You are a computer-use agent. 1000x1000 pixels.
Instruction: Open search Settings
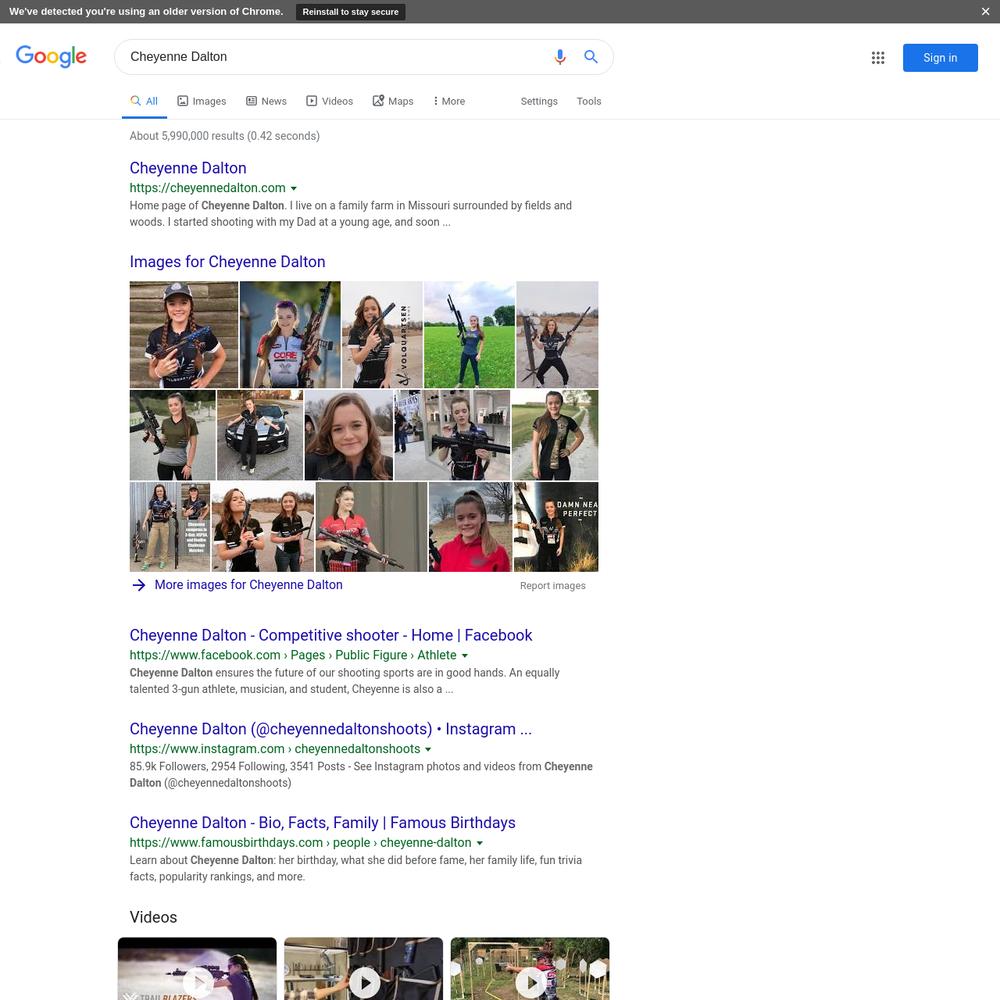coord(539,101)
